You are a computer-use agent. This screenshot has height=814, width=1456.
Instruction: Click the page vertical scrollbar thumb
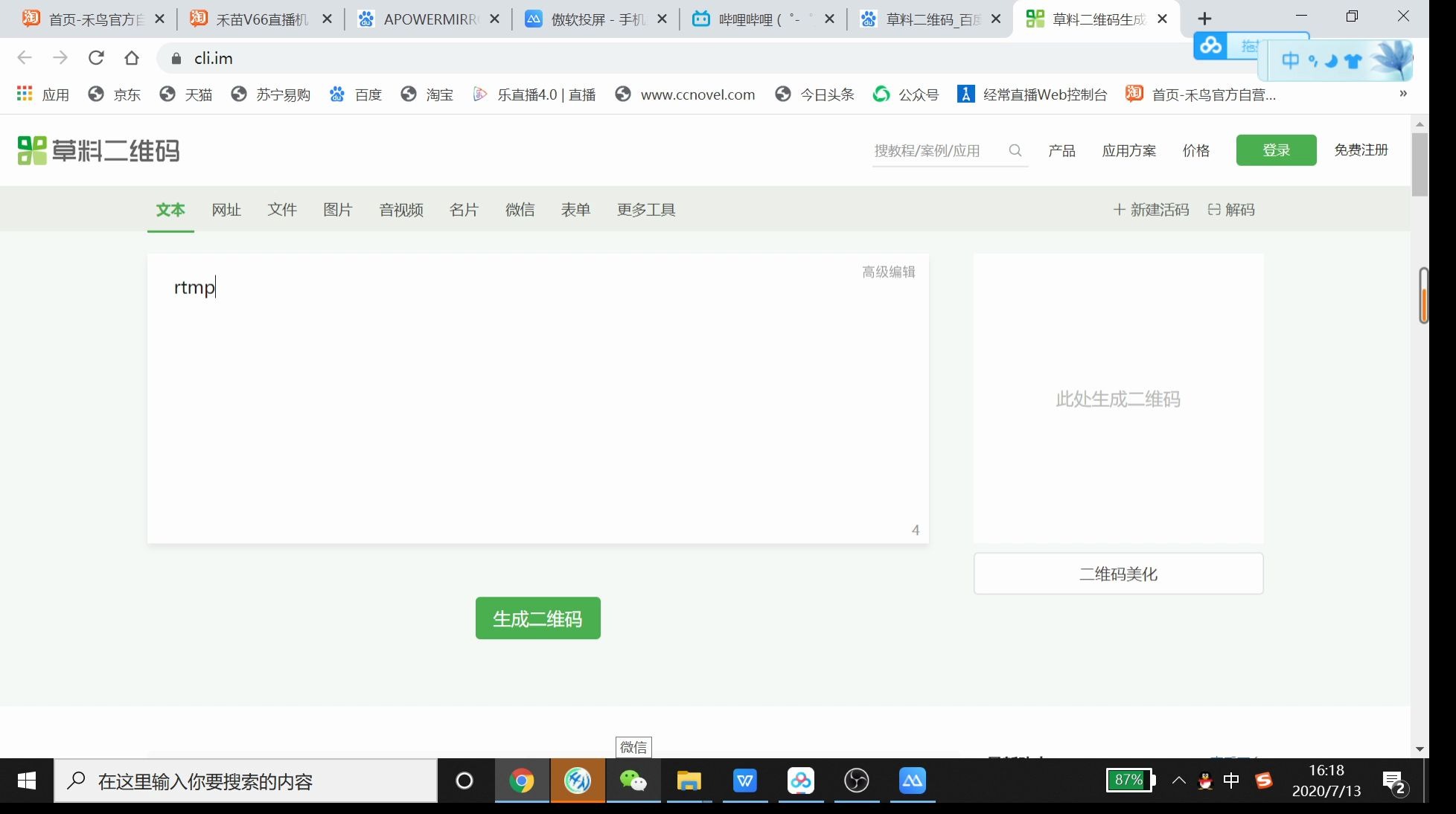pos(1420,164)
